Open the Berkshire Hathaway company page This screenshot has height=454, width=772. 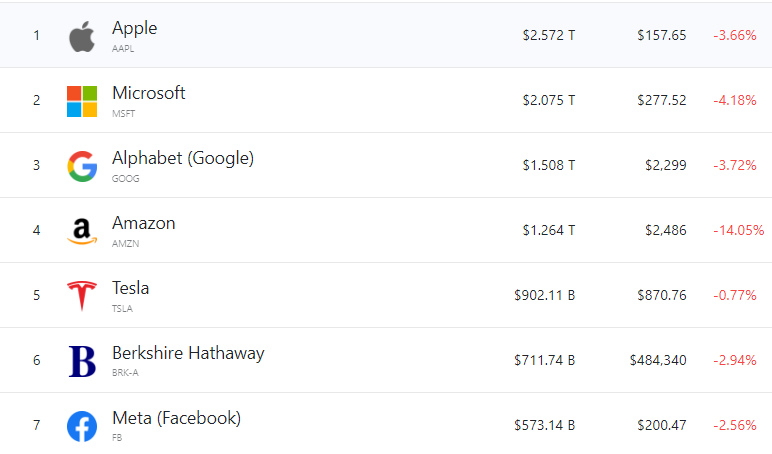click(188, 353)
